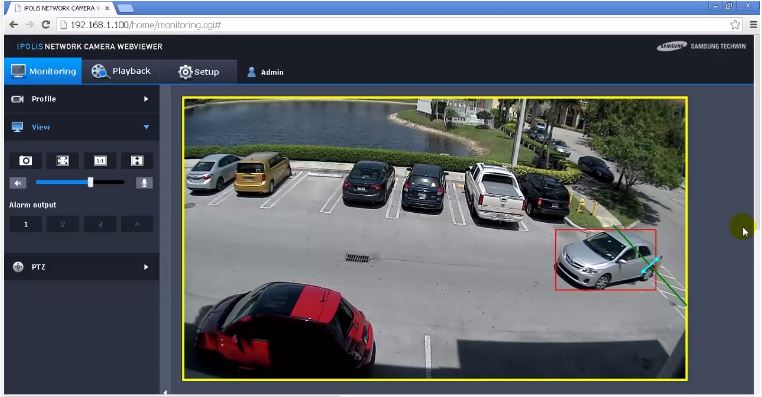Expand the Profile section arrow
Screen dimensions: 762x397
146,99
